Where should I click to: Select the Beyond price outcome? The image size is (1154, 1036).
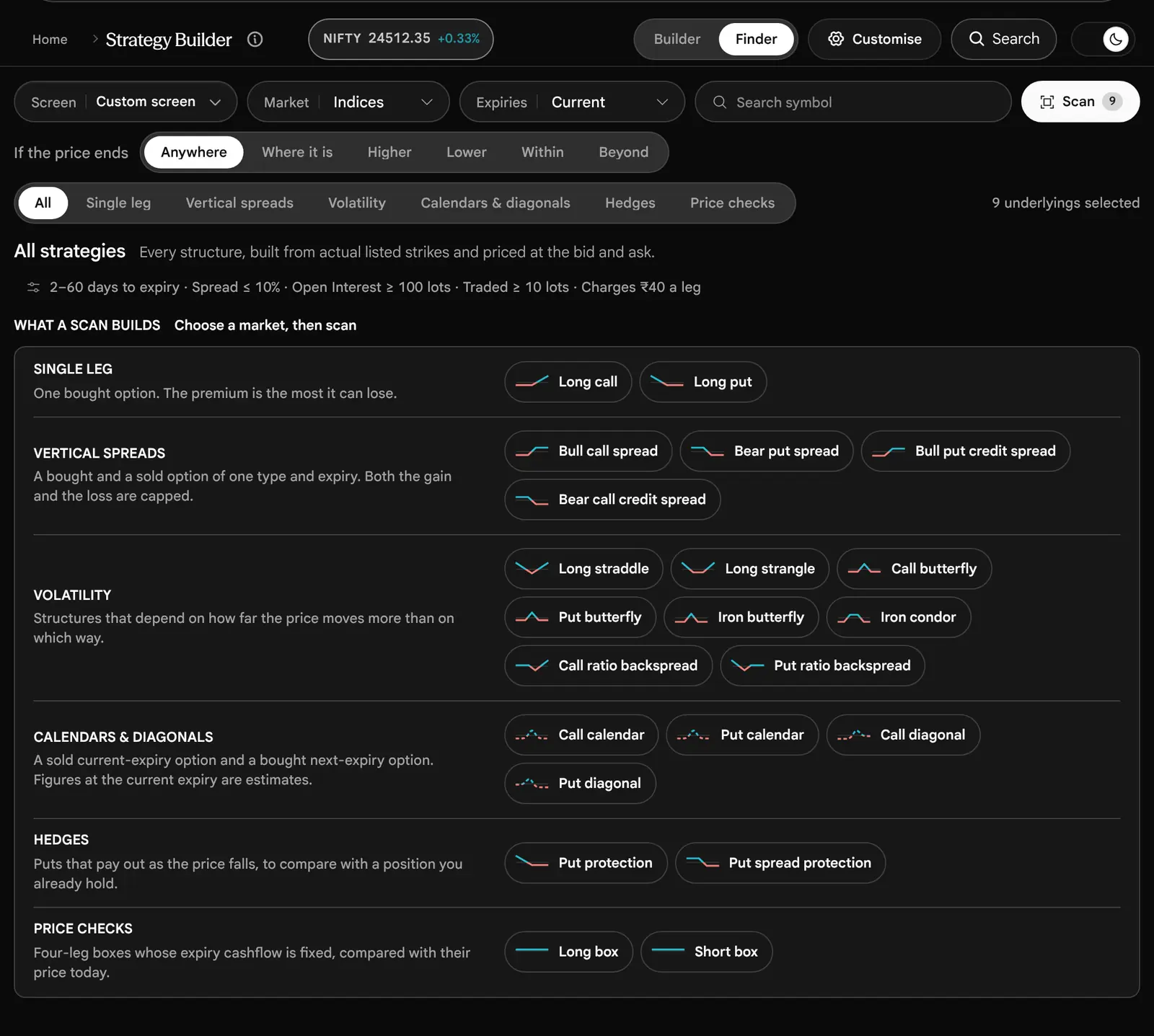coord(623,152)
